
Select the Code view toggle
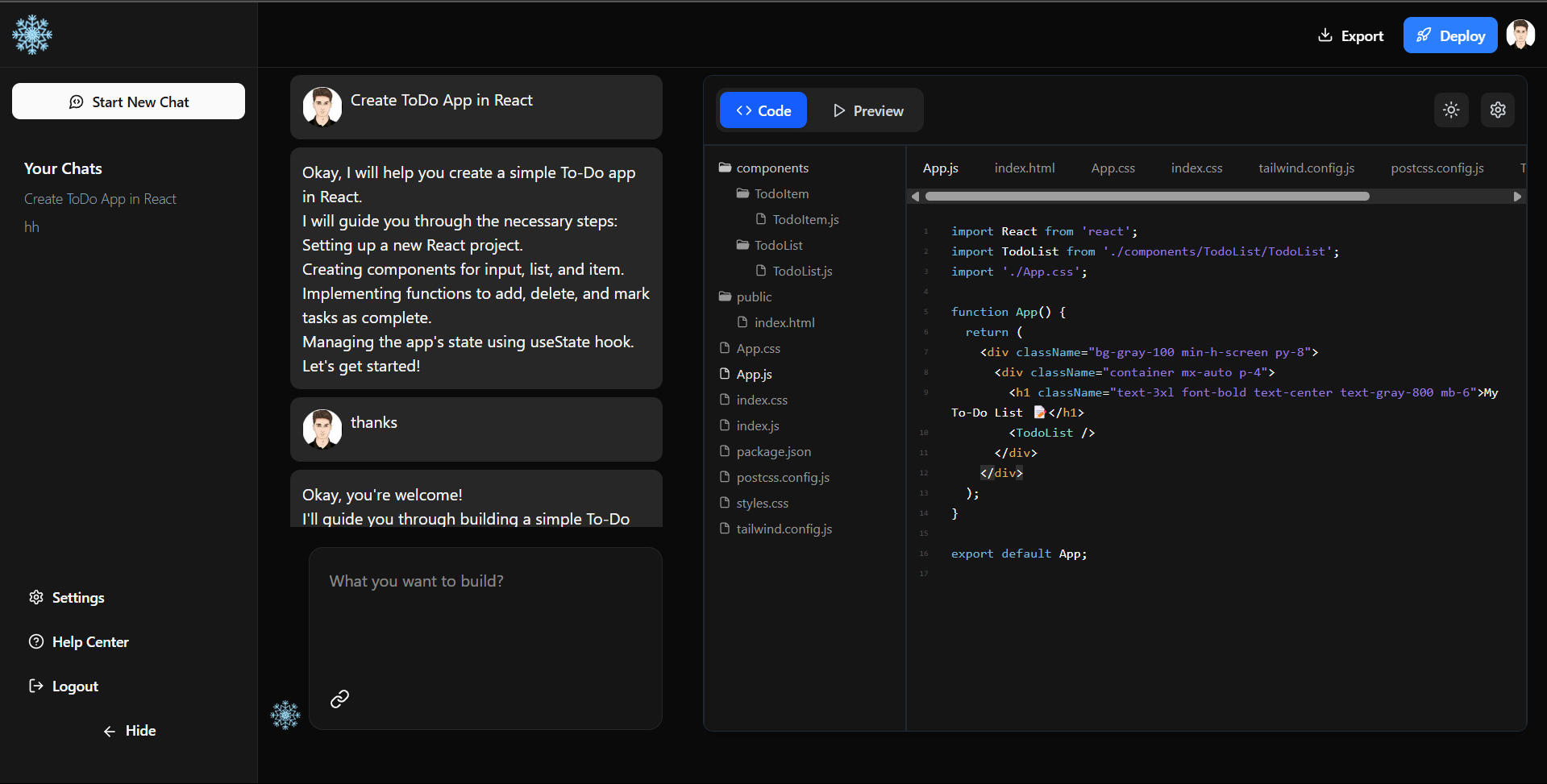[x=763, y=110]
